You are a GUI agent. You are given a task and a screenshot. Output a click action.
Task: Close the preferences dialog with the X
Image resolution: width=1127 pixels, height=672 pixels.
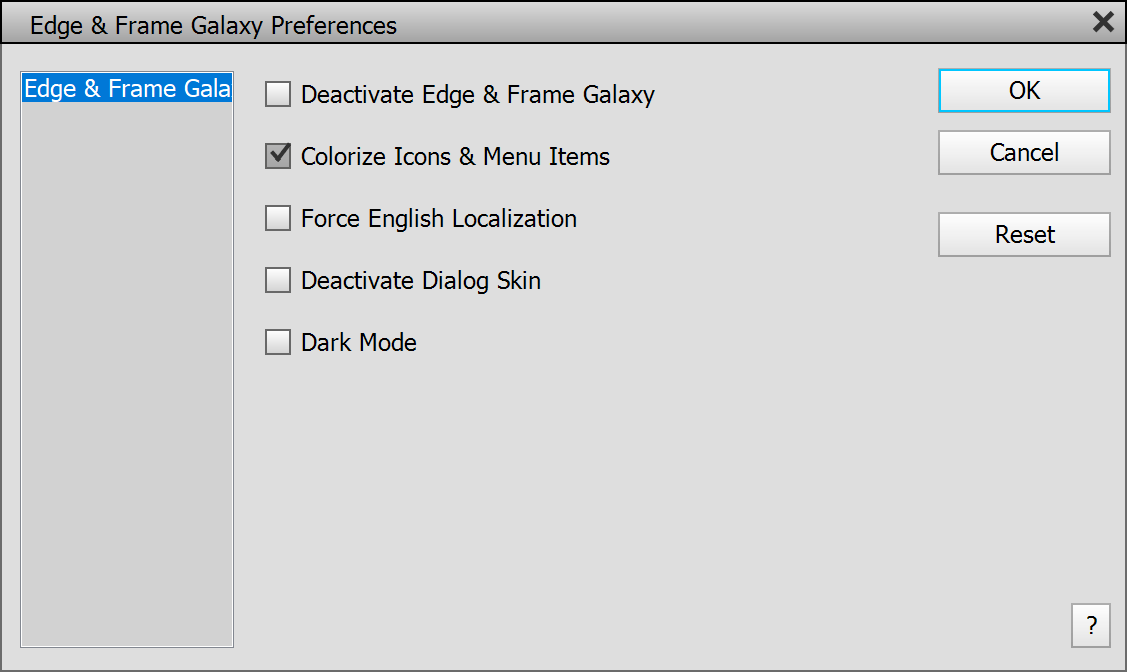pyautogui.click(x=1103, y=22)
